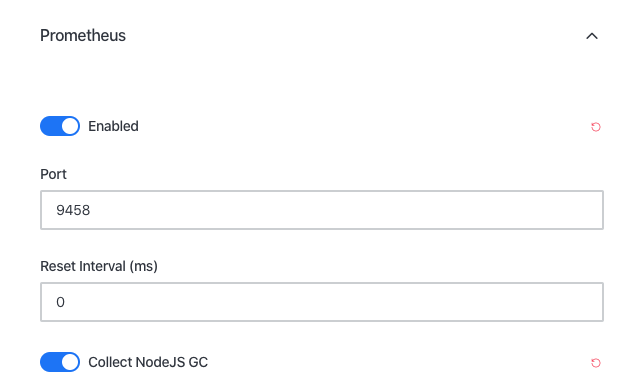Click the Enabled label text

(113, 126)
